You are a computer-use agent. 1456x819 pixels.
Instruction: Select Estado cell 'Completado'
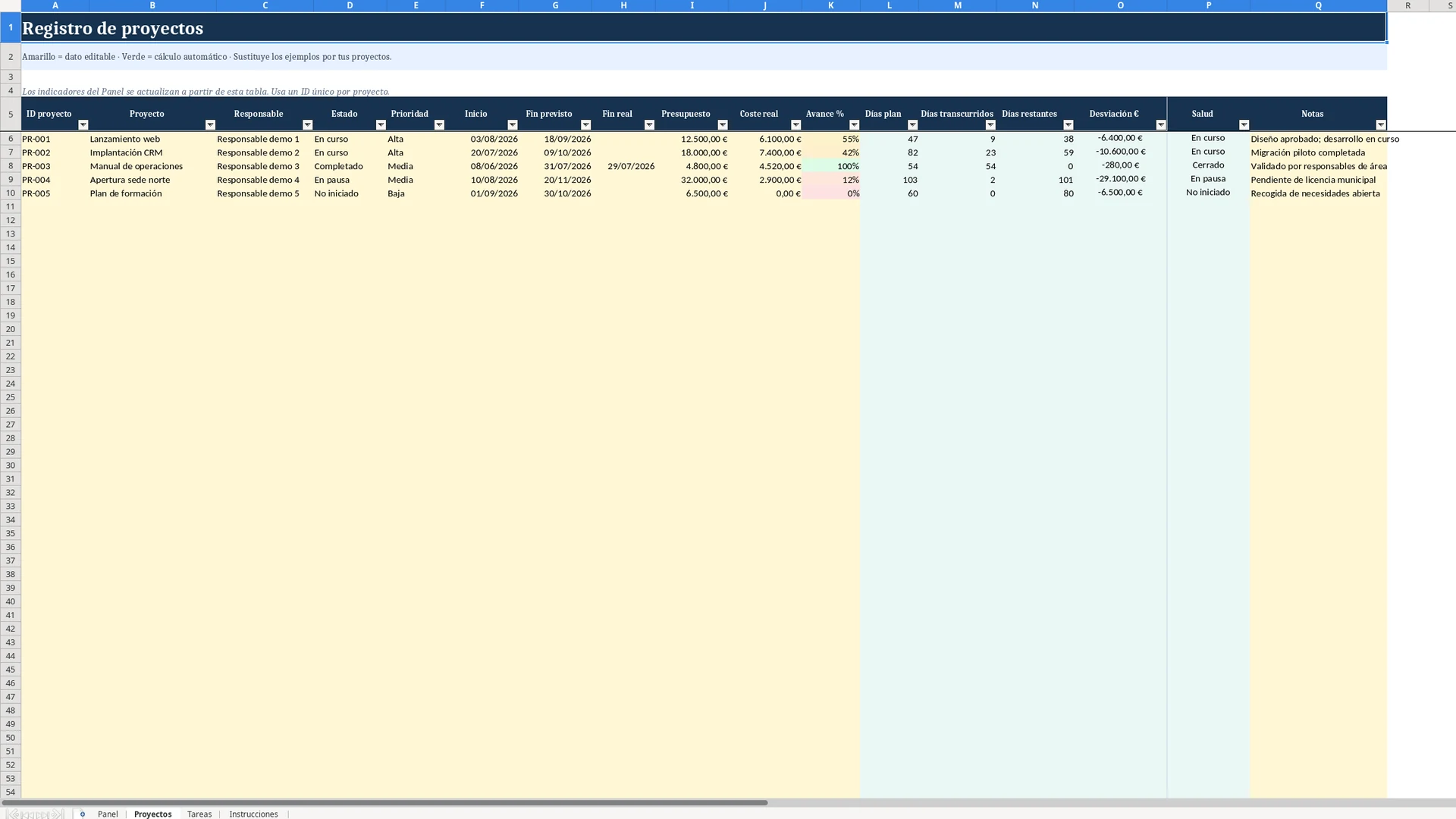[350, 166]
